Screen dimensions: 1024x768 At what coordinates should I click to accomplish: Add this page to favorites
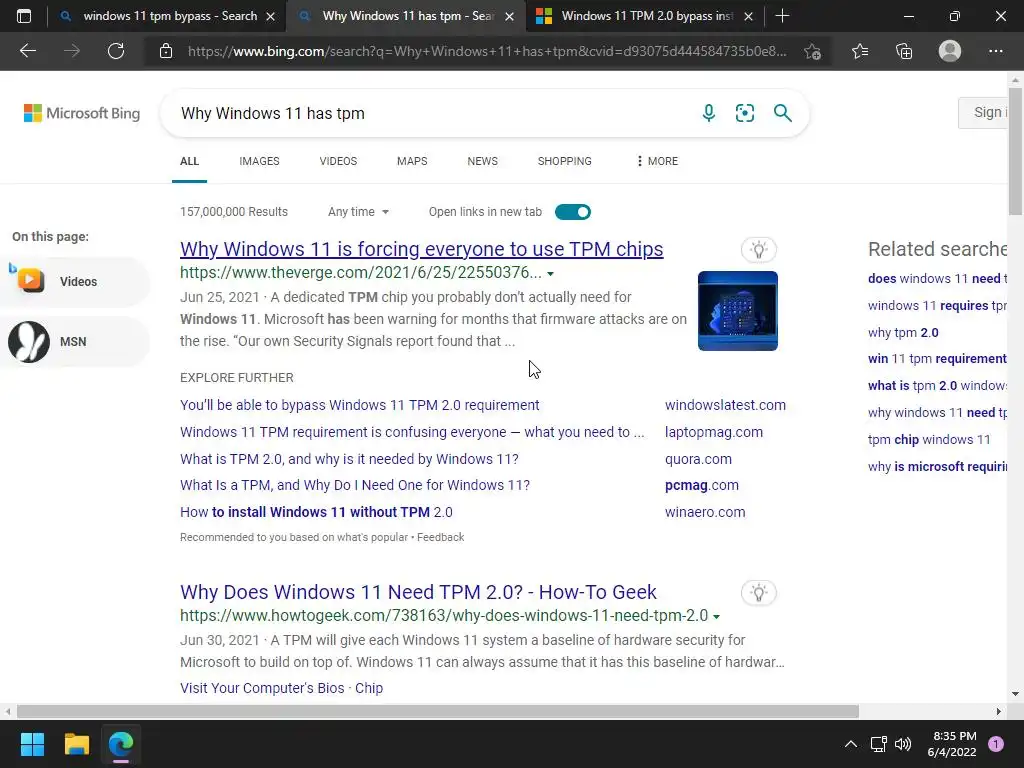tap(812, 51)
